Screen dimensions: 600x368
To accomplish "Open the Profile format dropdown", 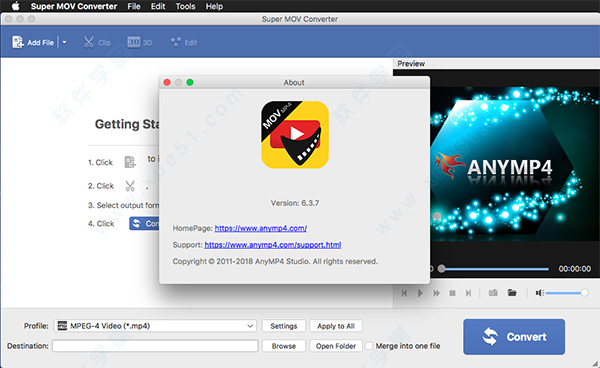I will click(x=155, y=326).
